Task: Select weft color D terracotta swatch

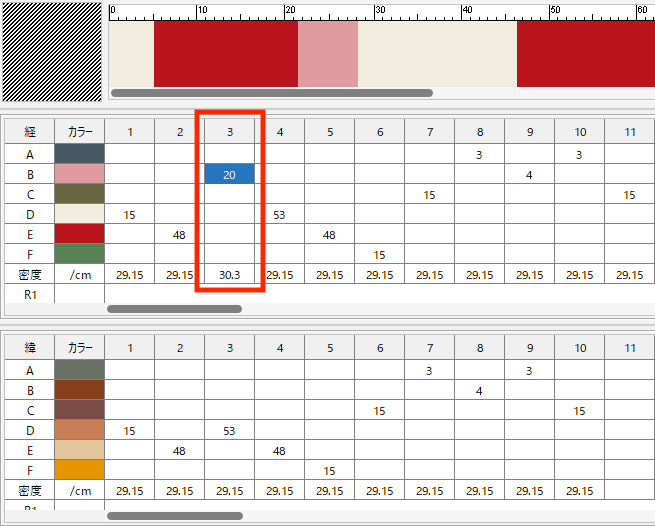Action: click(79, 430)
